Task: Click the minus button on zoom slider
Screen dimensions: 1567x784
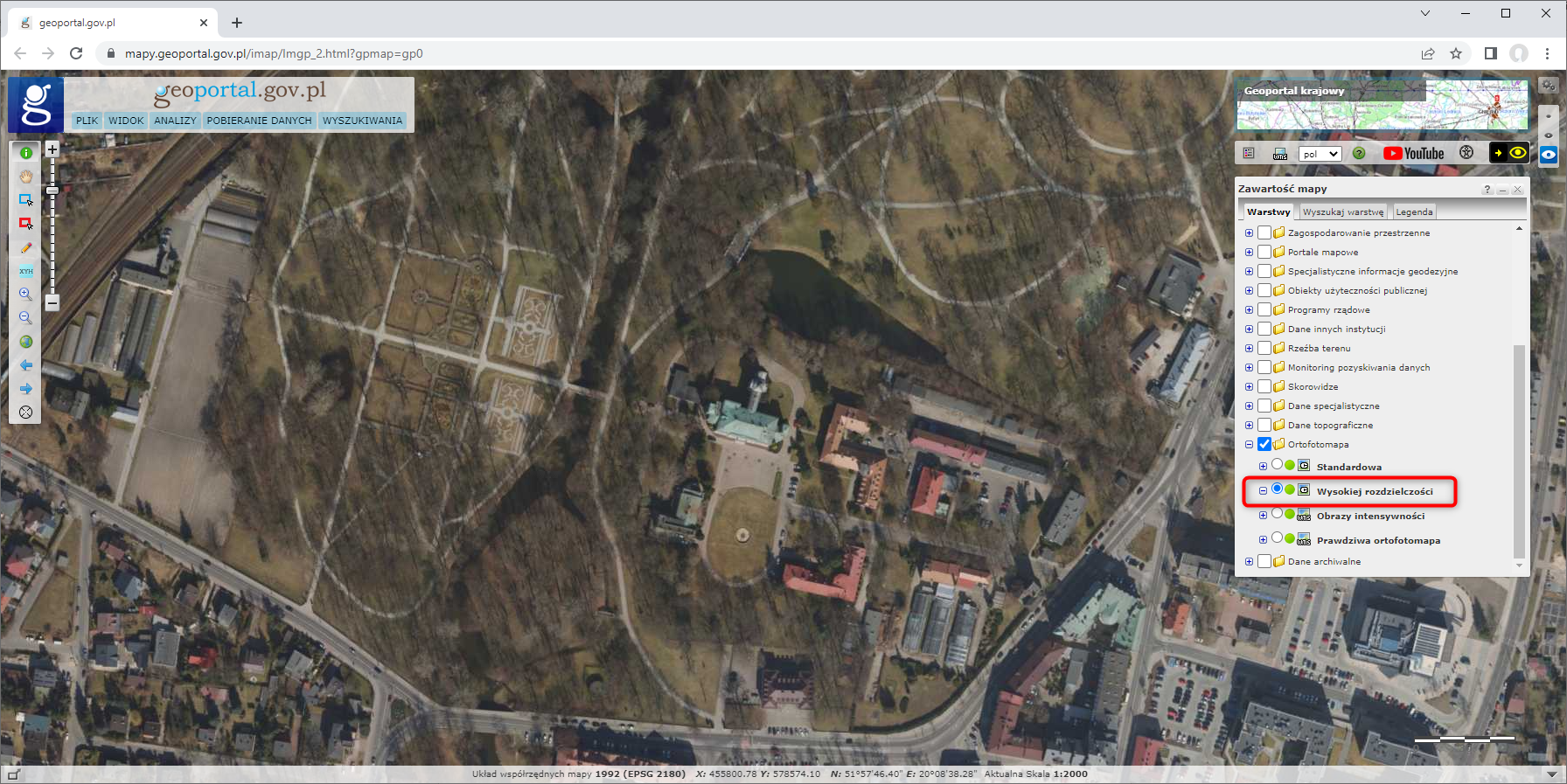Action: tap(52, 303)
